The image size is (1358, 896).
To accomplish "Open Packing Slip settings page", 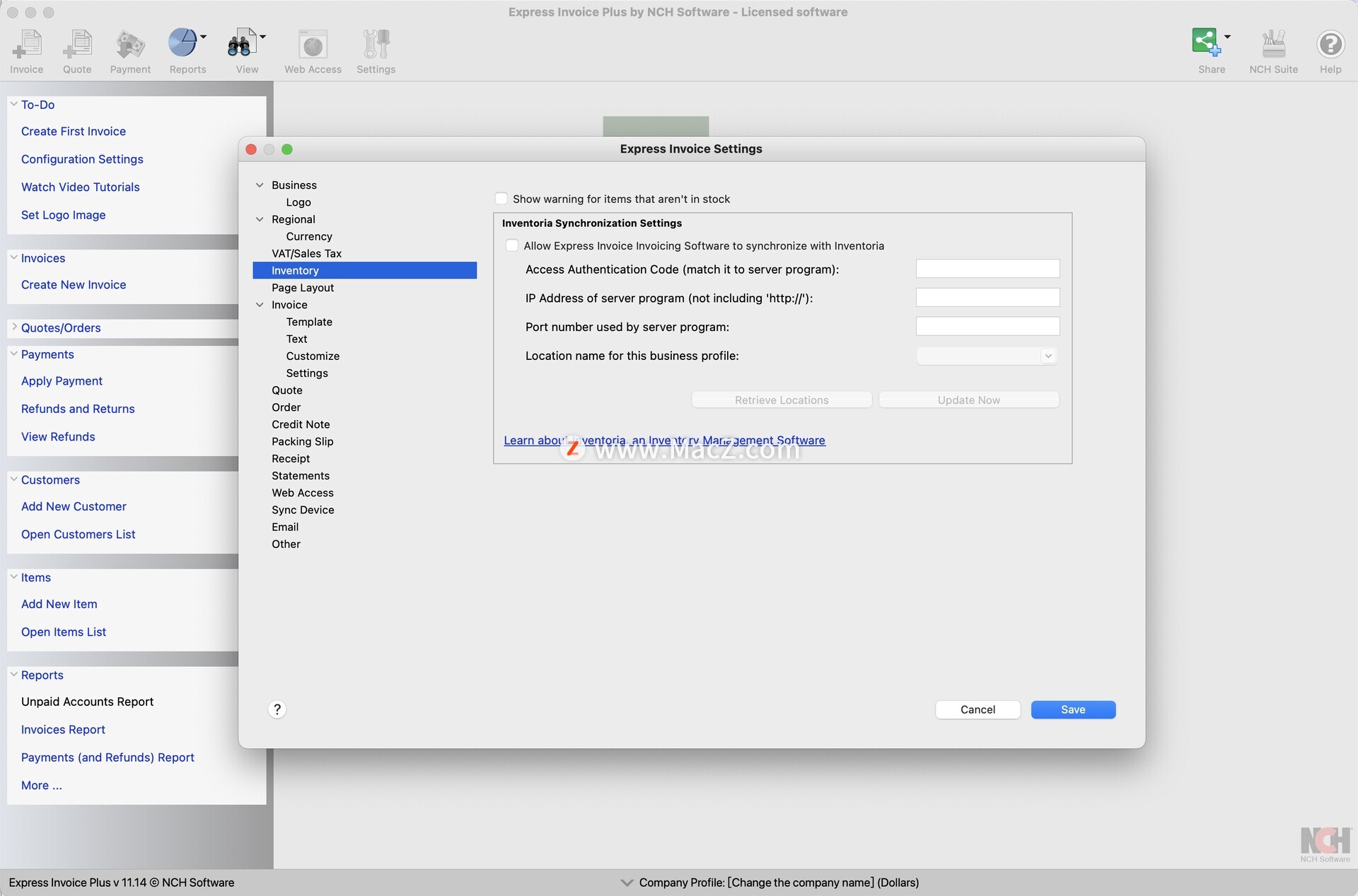I will pos(302,441).
